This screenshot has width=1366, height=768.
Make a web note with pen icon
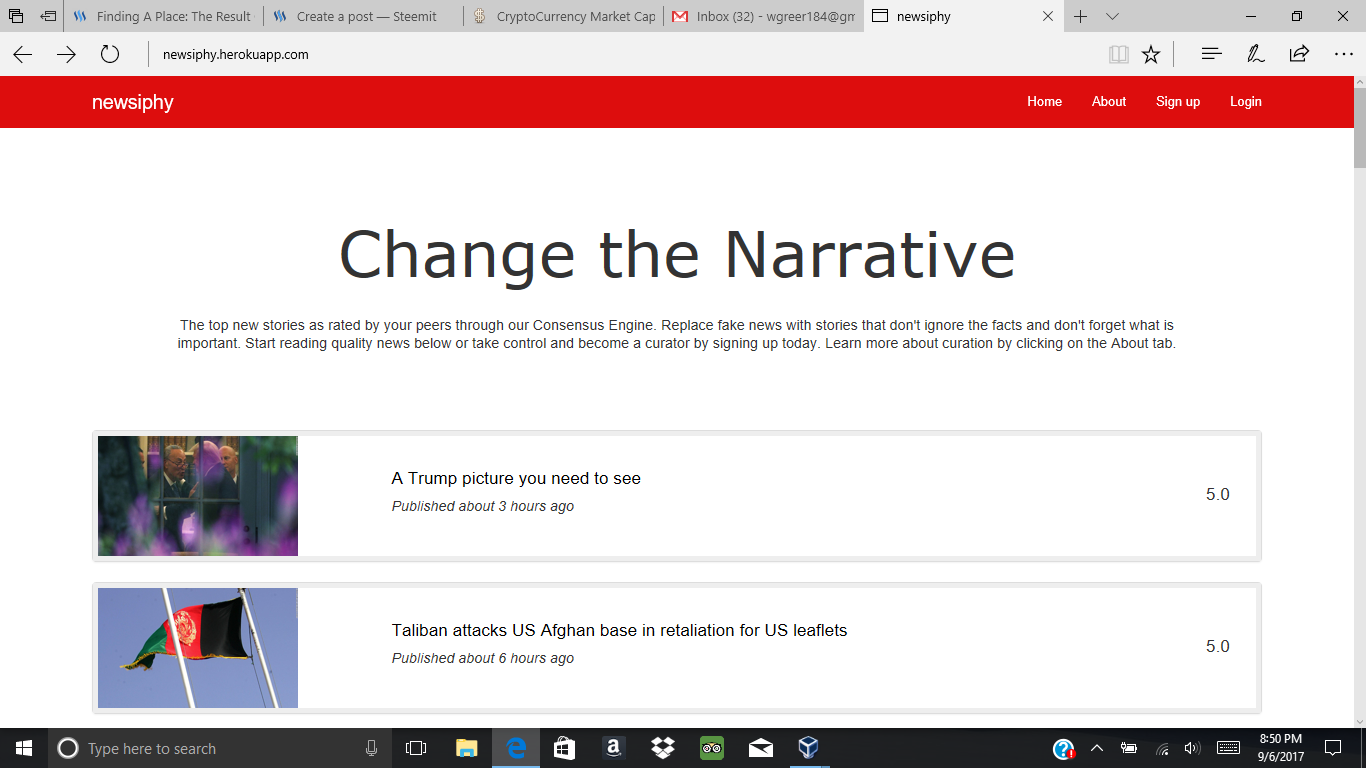click(x=1255, y=54)
